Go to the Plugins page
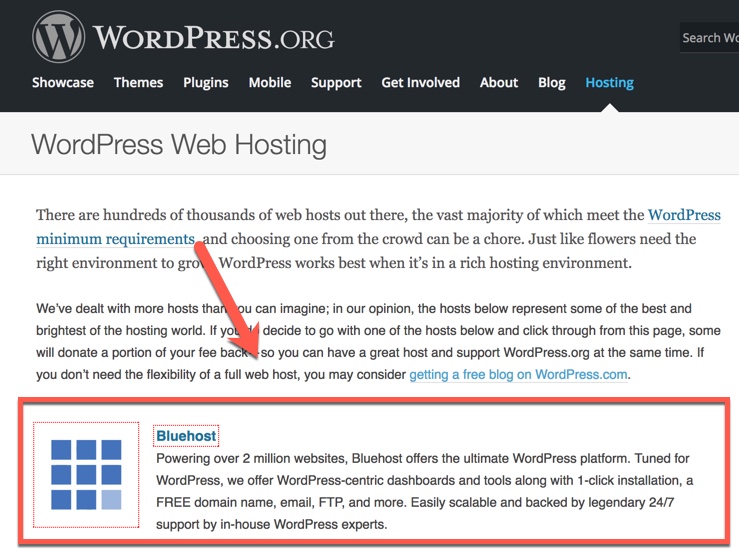The image size is (739, 553). pos(205,83)
